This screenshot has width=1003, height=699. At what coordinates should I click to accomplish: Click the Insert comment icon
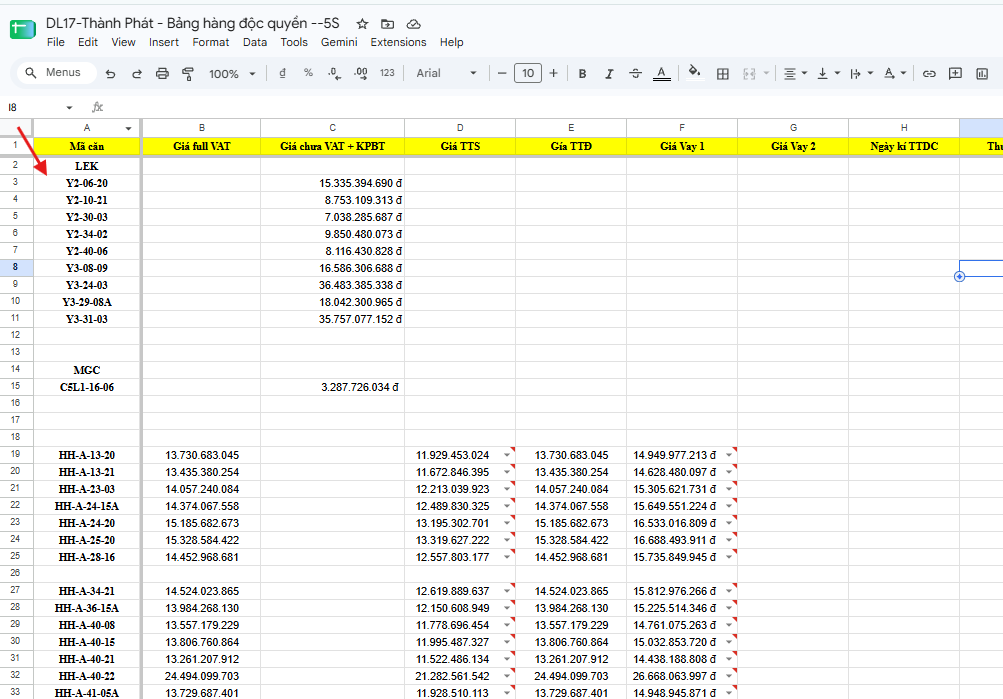click(x=955, y=74)
